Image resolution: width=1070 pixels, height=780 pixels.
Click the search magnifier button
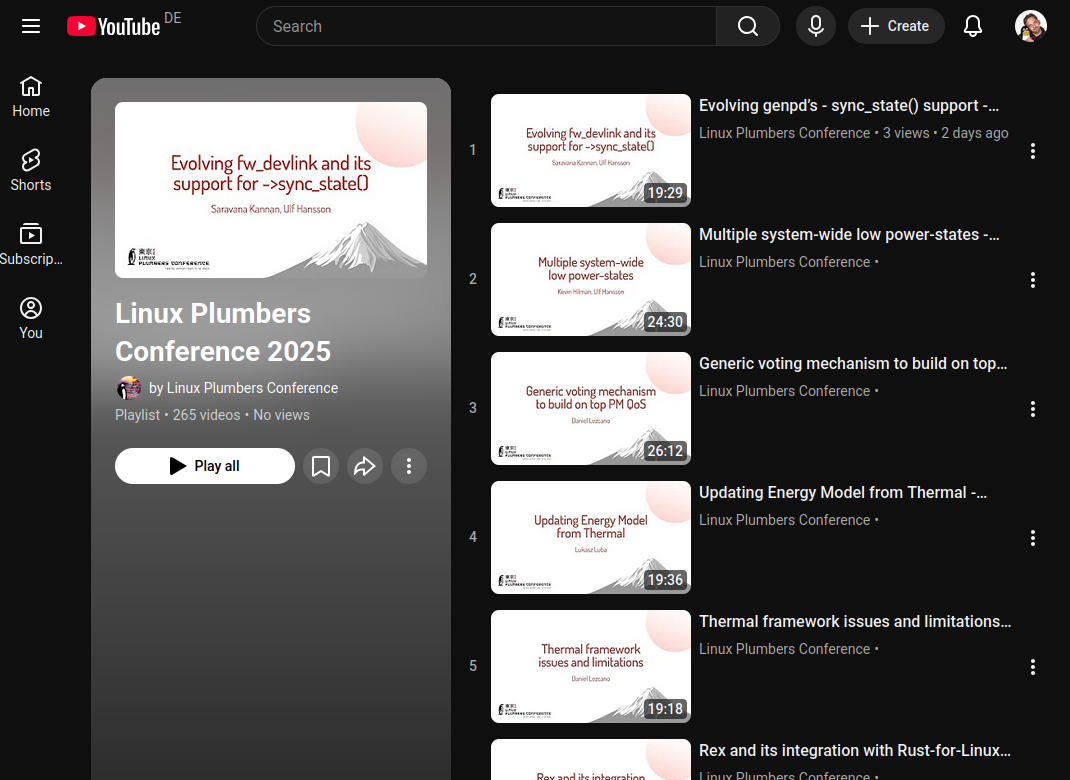pyautogui.click(x=748, y=26)
